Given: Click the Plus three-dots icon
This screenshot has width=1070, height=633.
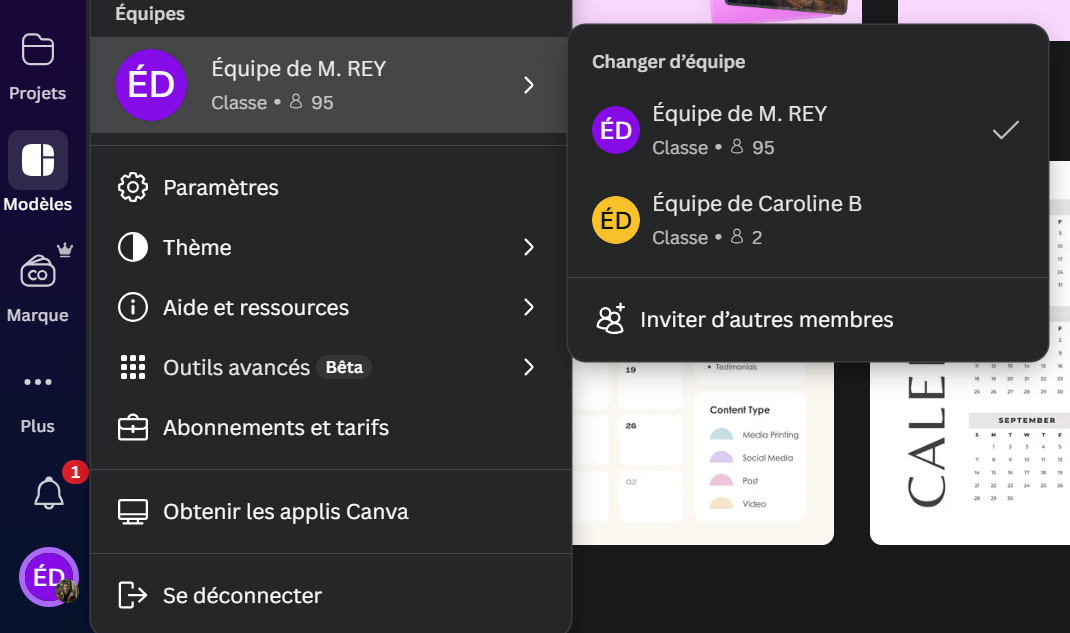Looking at the screenshot, I should pos(38,382).
